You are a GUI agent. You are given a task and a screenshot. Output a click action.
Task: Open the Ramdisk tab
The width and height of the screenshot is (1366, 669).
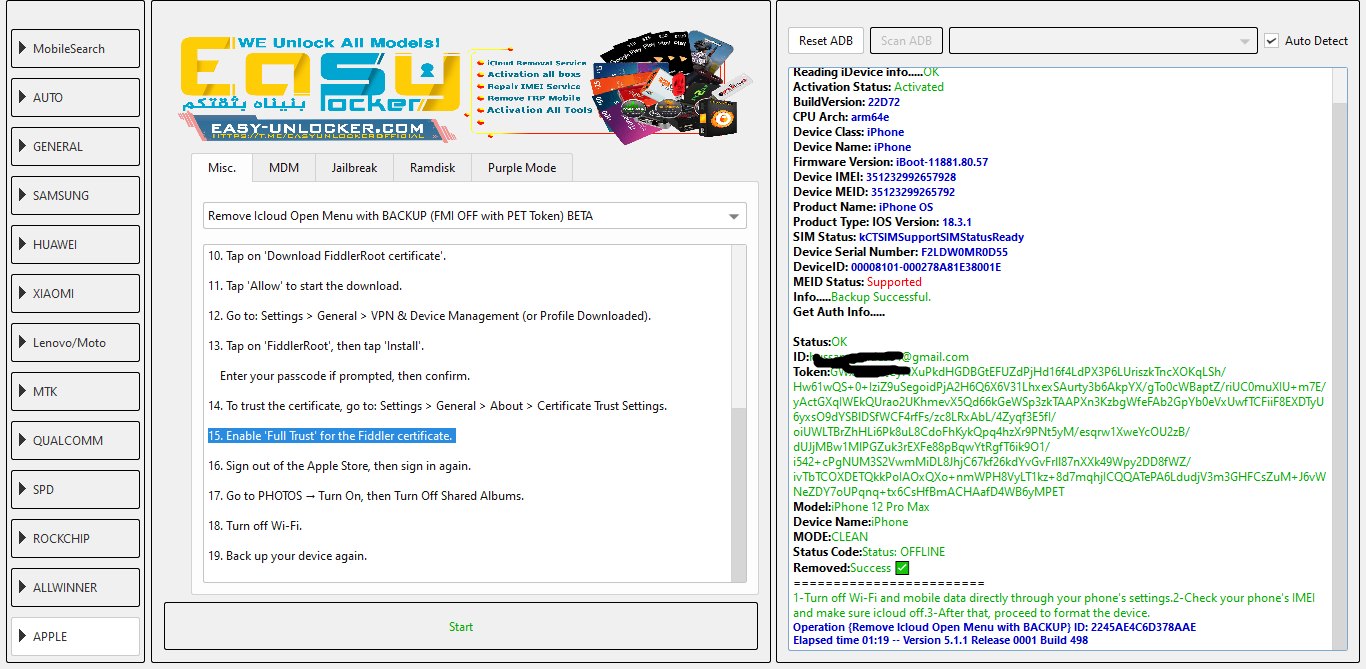433,168
